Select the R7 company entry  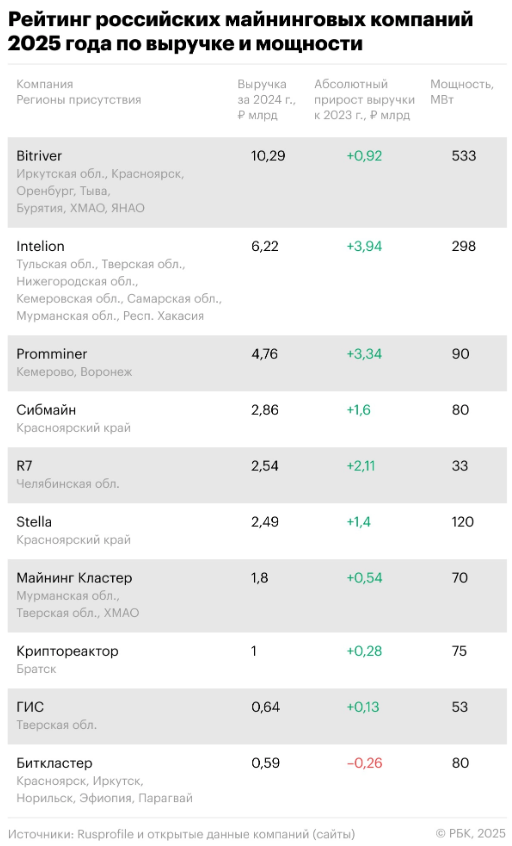24,466
